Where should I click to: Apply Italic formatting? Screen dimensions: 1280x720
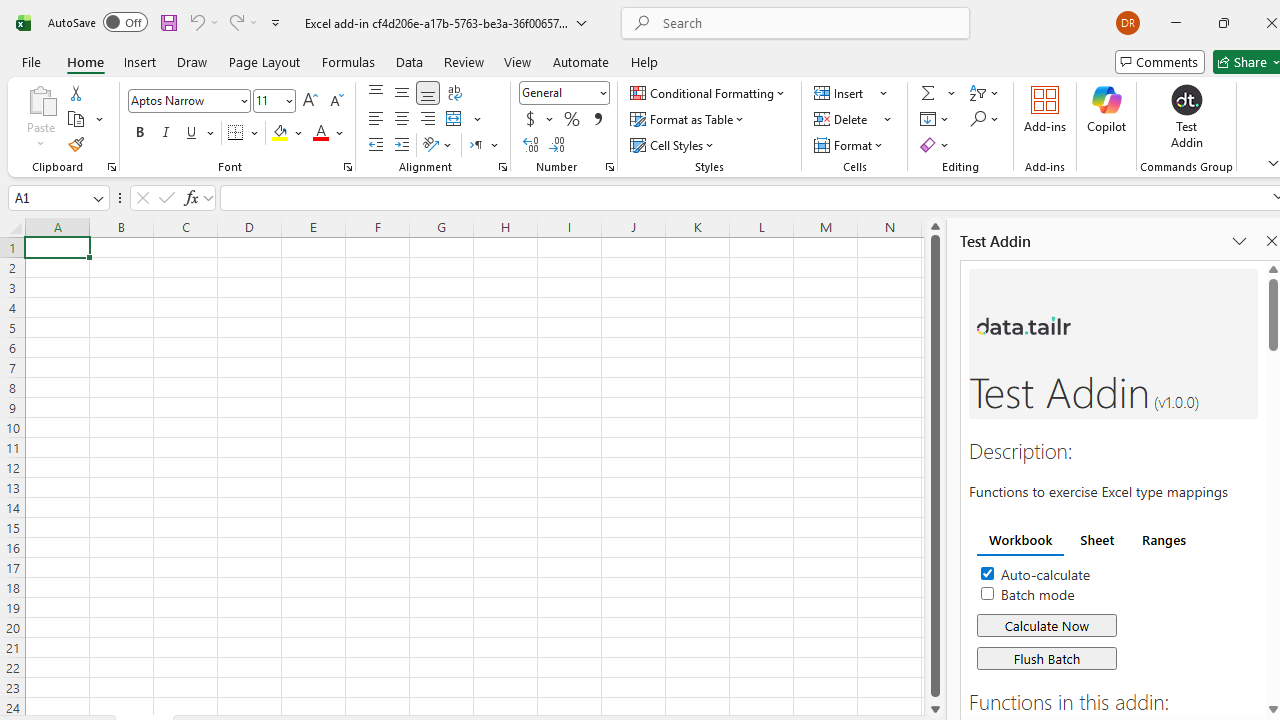pyautogui.click(x=165, y=132)
